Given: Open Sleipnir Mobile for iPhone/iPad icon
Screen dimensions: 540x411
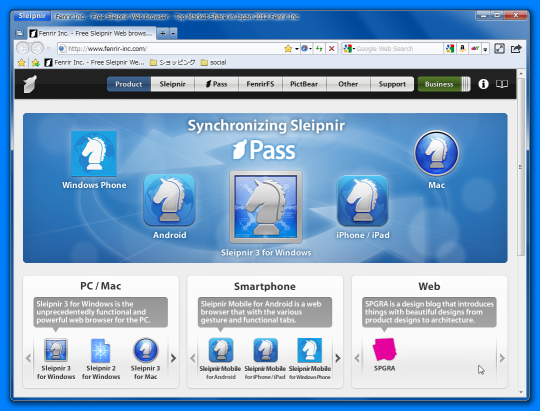Looking at the screenshot, I should click(x=266, y=350).
